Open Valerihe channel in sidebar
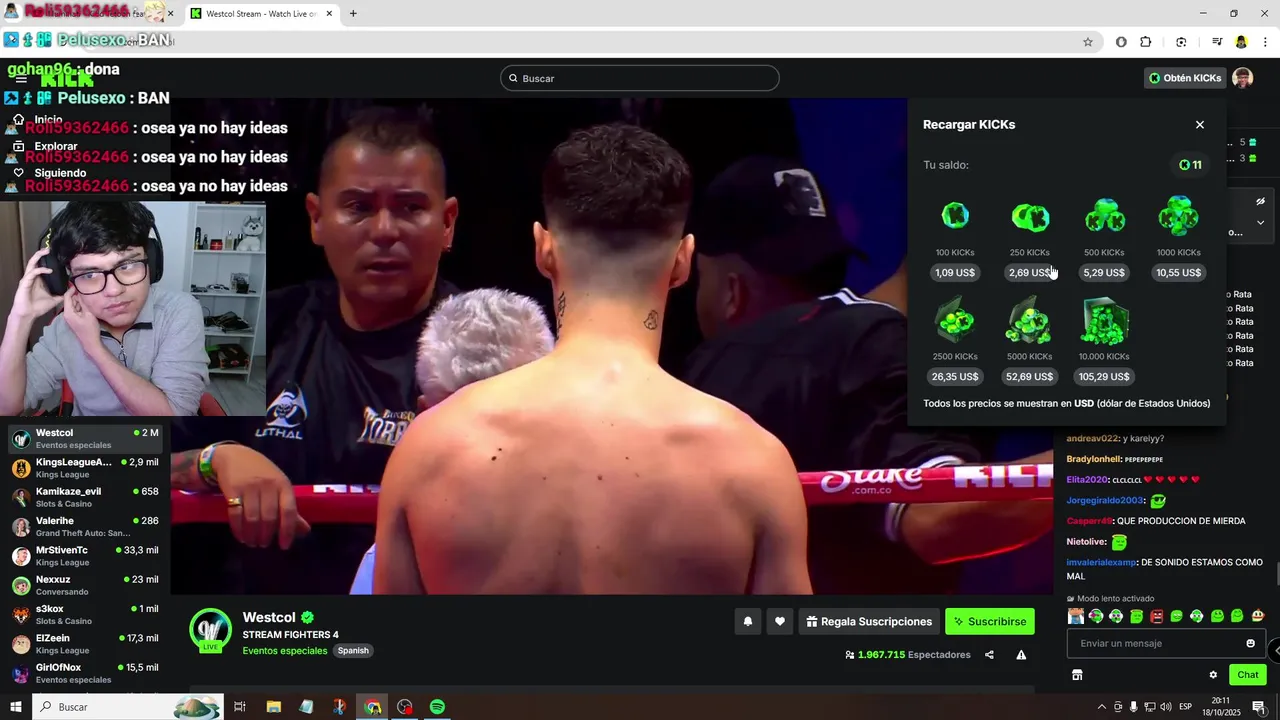 [x=84, y=526]
